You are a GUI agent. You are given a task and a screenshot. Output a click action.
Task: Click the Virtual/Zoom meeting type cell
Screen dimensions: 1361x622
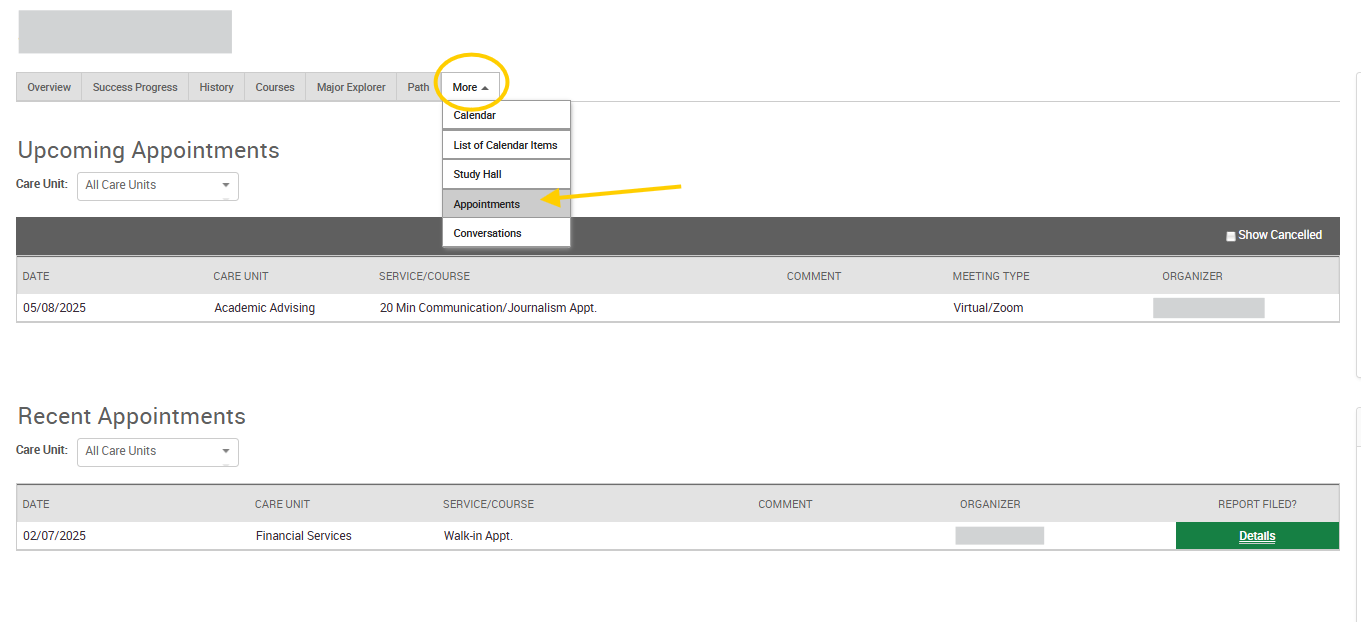point(988,308)
